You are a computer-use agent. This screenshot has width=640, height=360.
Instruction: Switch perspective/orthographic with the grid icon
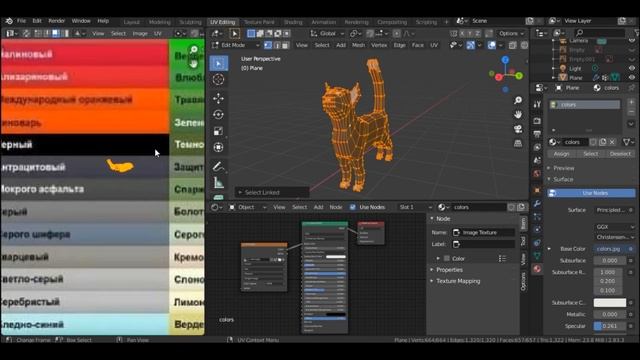point(518,143)
